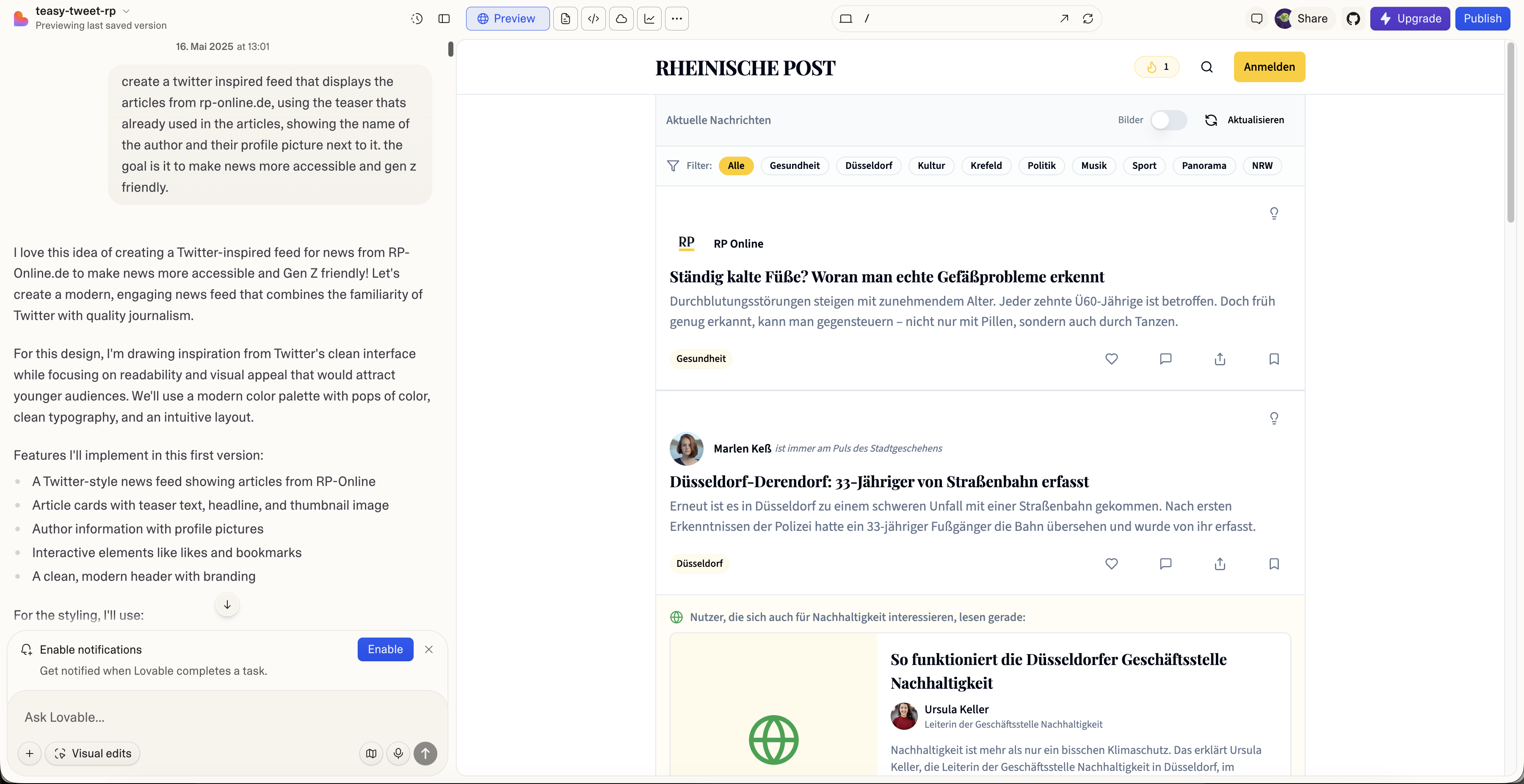Open the cloud icon in toolbar
This screenshot has width=1524, height=784.
pos(621,18)
